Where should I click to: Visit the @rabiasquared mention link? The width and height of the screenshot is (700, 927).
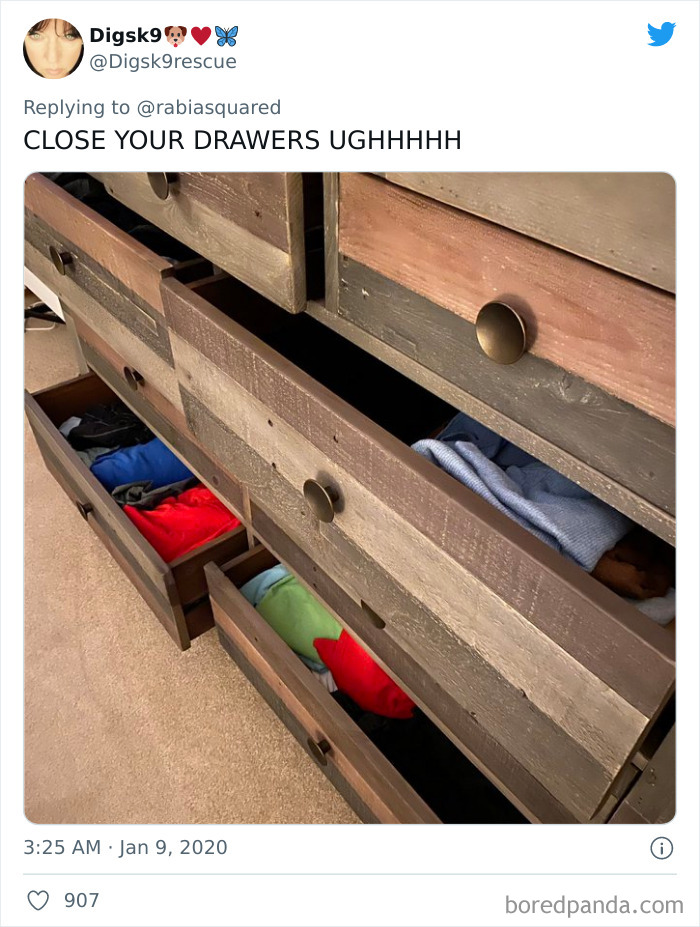pos(209,108)
